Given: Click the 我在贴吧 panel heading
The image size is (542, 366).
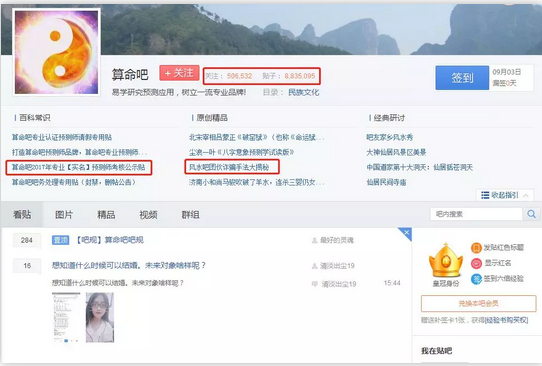Looking at the screenshot, I should coord(437,351).
